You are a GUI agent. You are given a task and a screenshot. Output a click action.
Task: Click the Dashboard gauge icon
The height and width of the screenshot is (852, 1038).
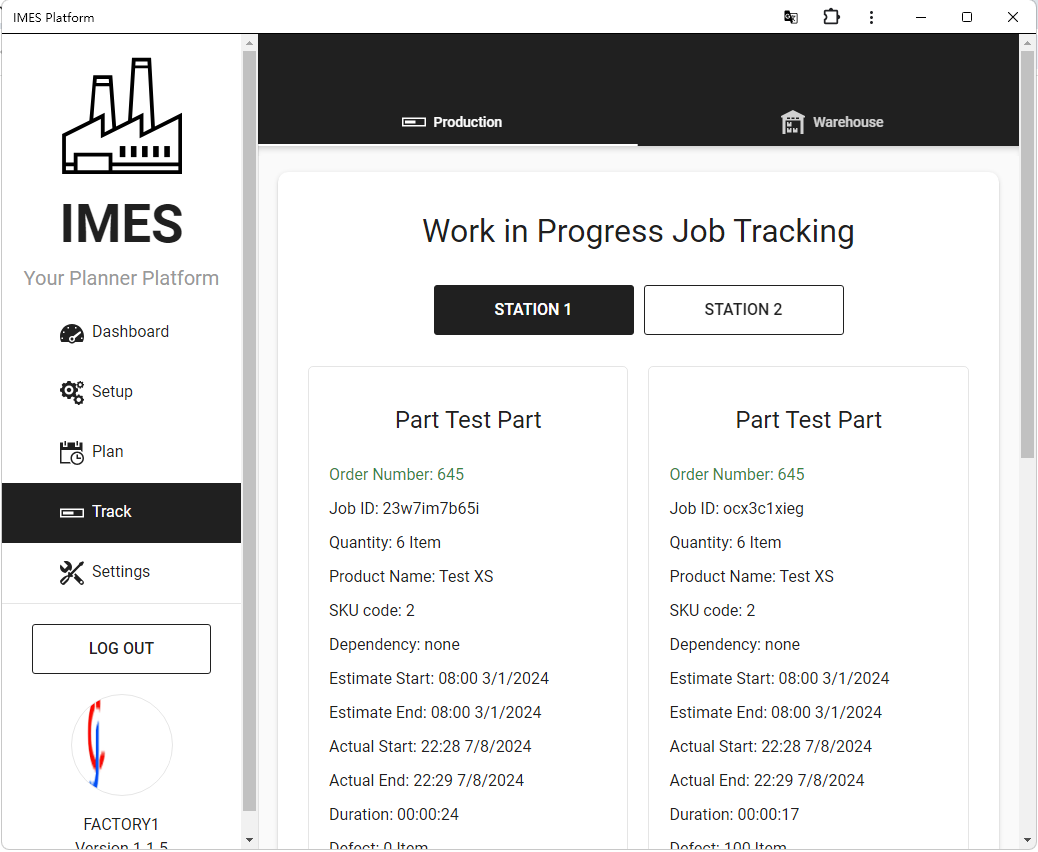click(x=71, y=333)
